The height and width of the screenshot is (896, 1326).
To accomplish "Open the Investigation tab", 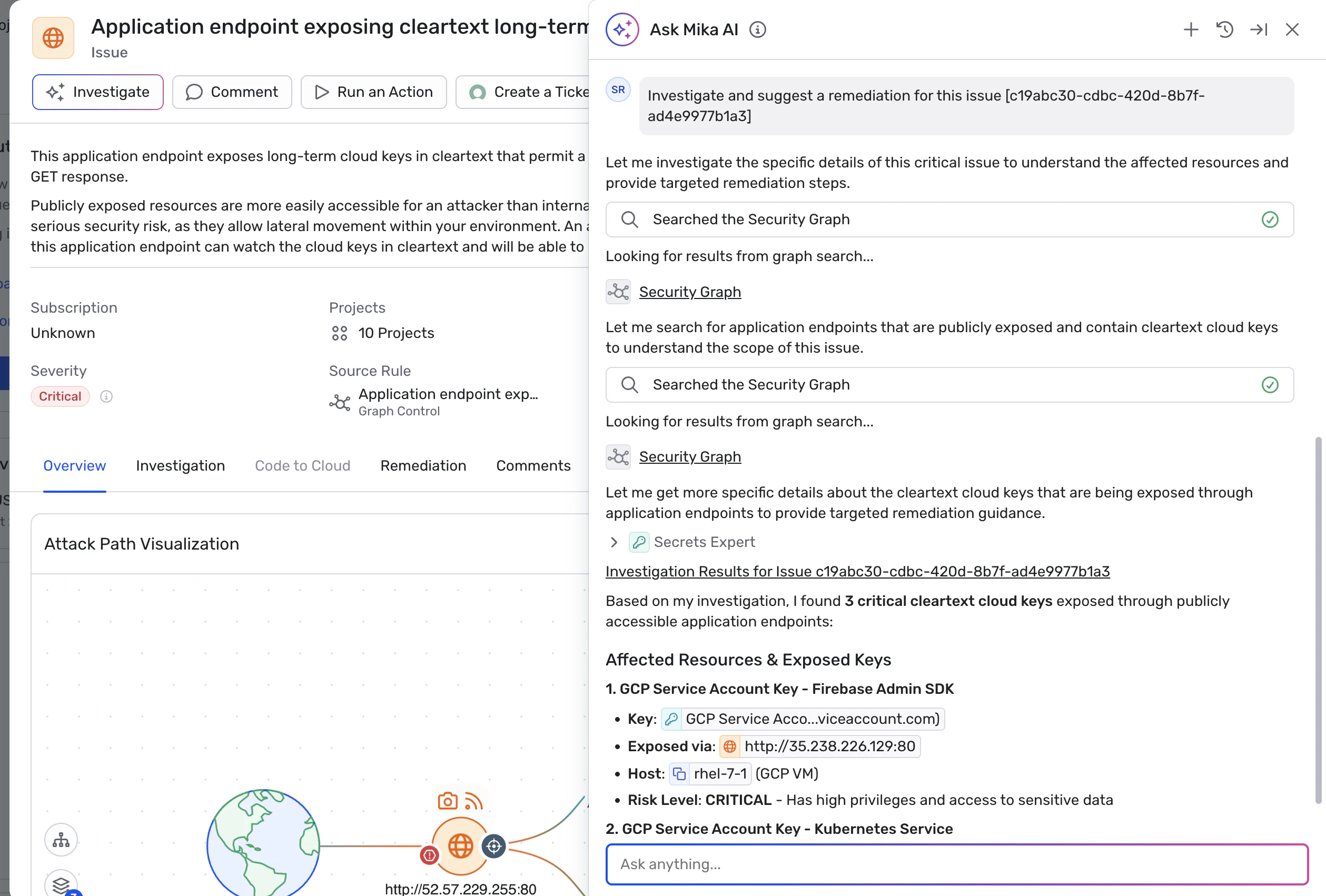I will pyautogui.click(x=180, y=465).
